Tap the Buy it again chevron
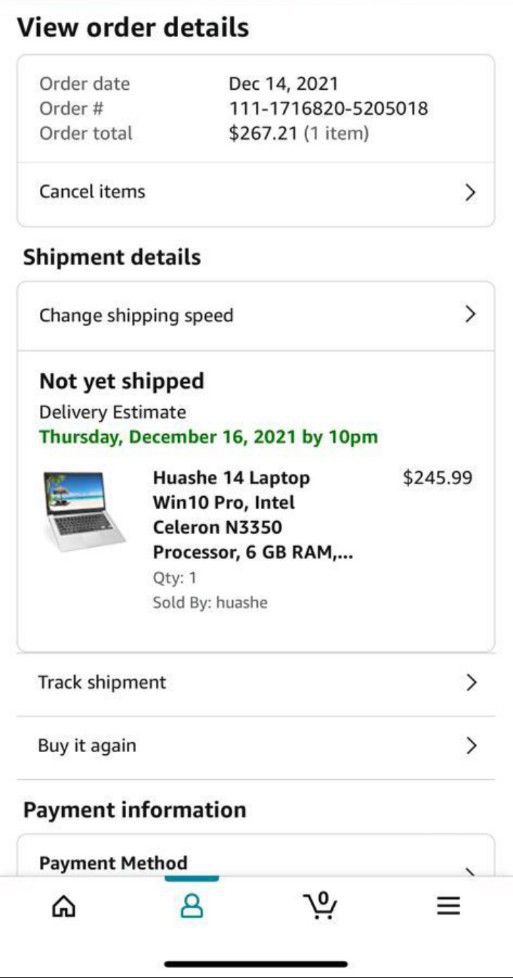The width and height of the screenshot is (513, 978). click(x=471, y=745)
